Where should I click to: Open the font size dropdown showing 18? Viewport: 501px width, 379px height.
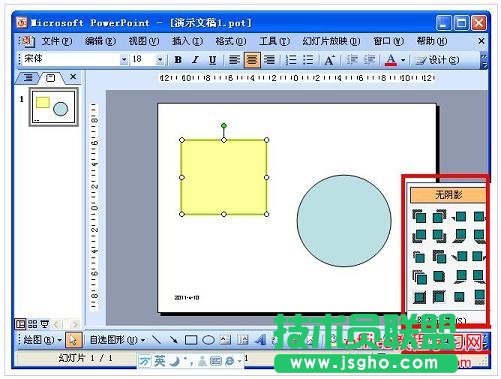160,60
